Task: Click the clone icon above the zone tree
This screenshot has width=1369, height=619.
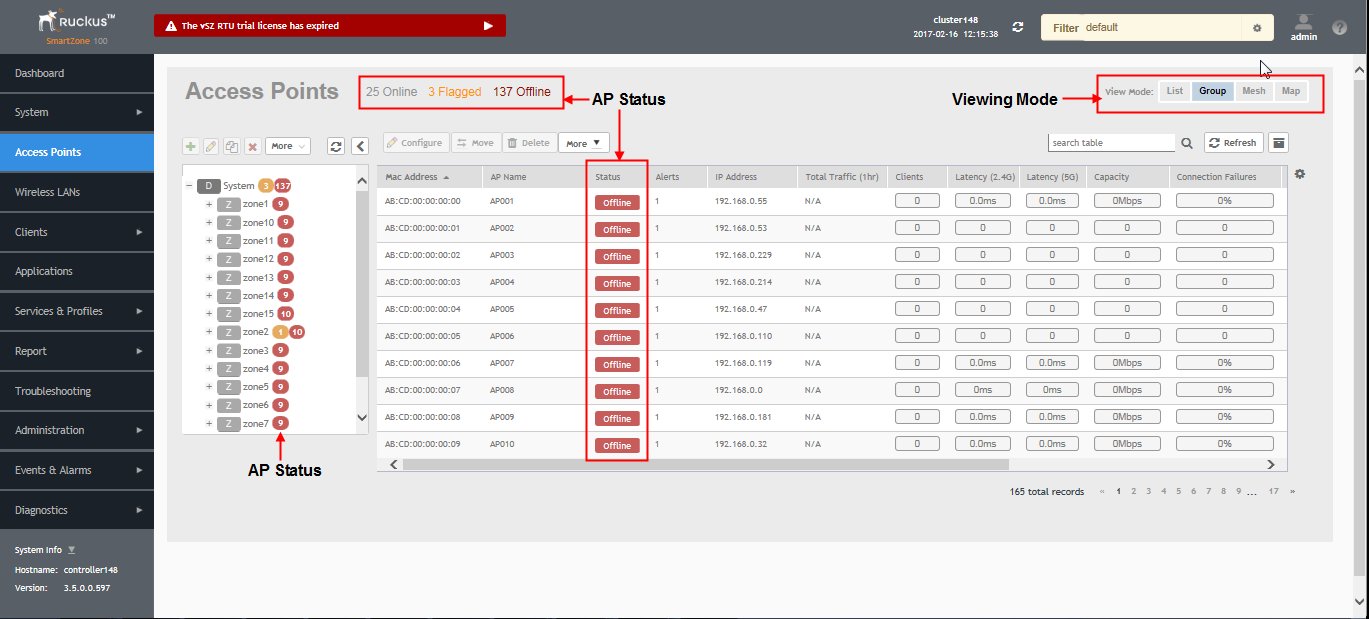Action: tap(232, 146)
